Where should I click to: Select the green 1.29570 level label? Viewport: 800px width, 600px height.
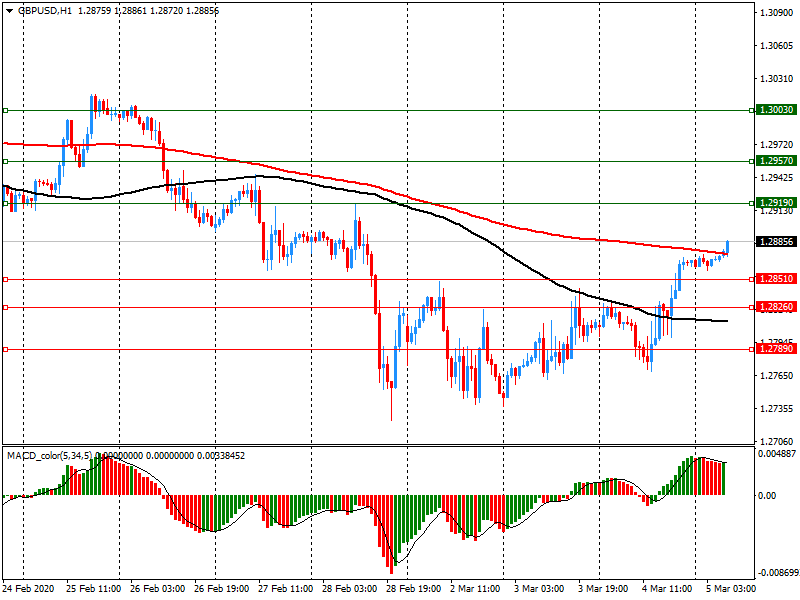(776, 161)
